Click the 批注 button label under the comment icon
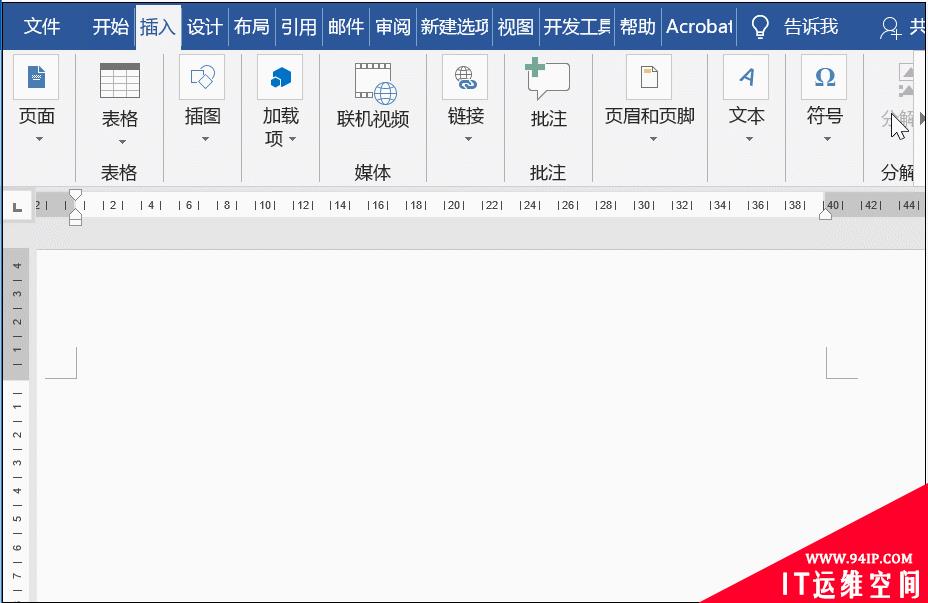The image size is (928, 603). pyautogui.click(x=549, y=119)
